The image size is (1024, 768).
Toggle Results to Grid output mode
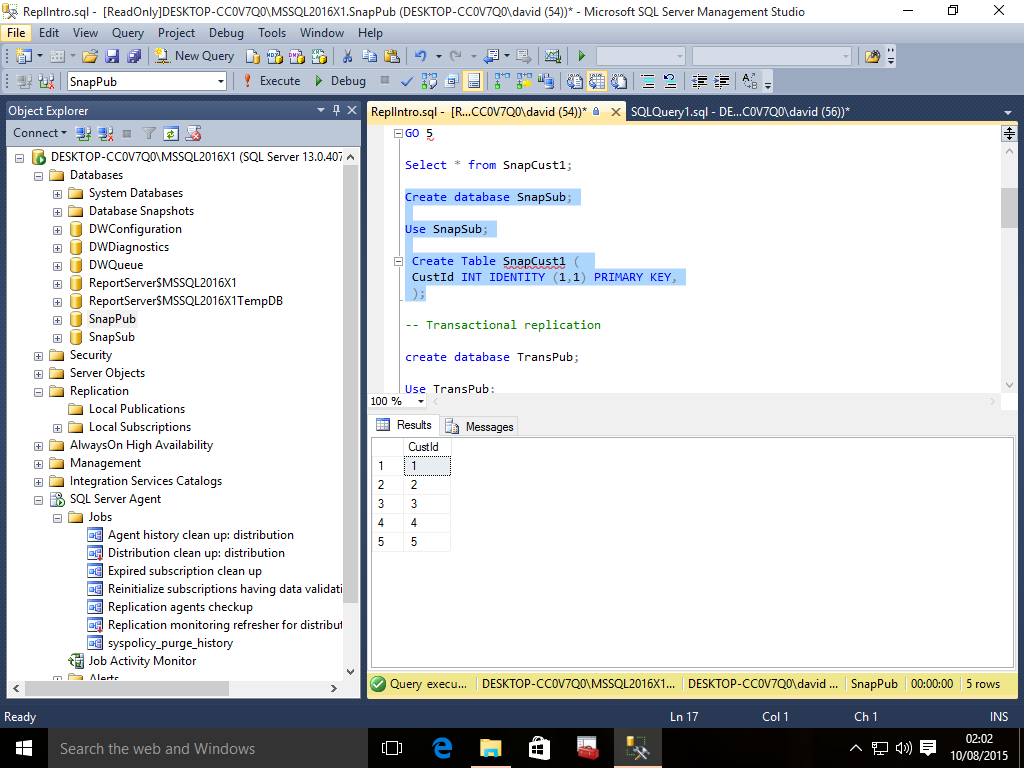coord(597,81)
